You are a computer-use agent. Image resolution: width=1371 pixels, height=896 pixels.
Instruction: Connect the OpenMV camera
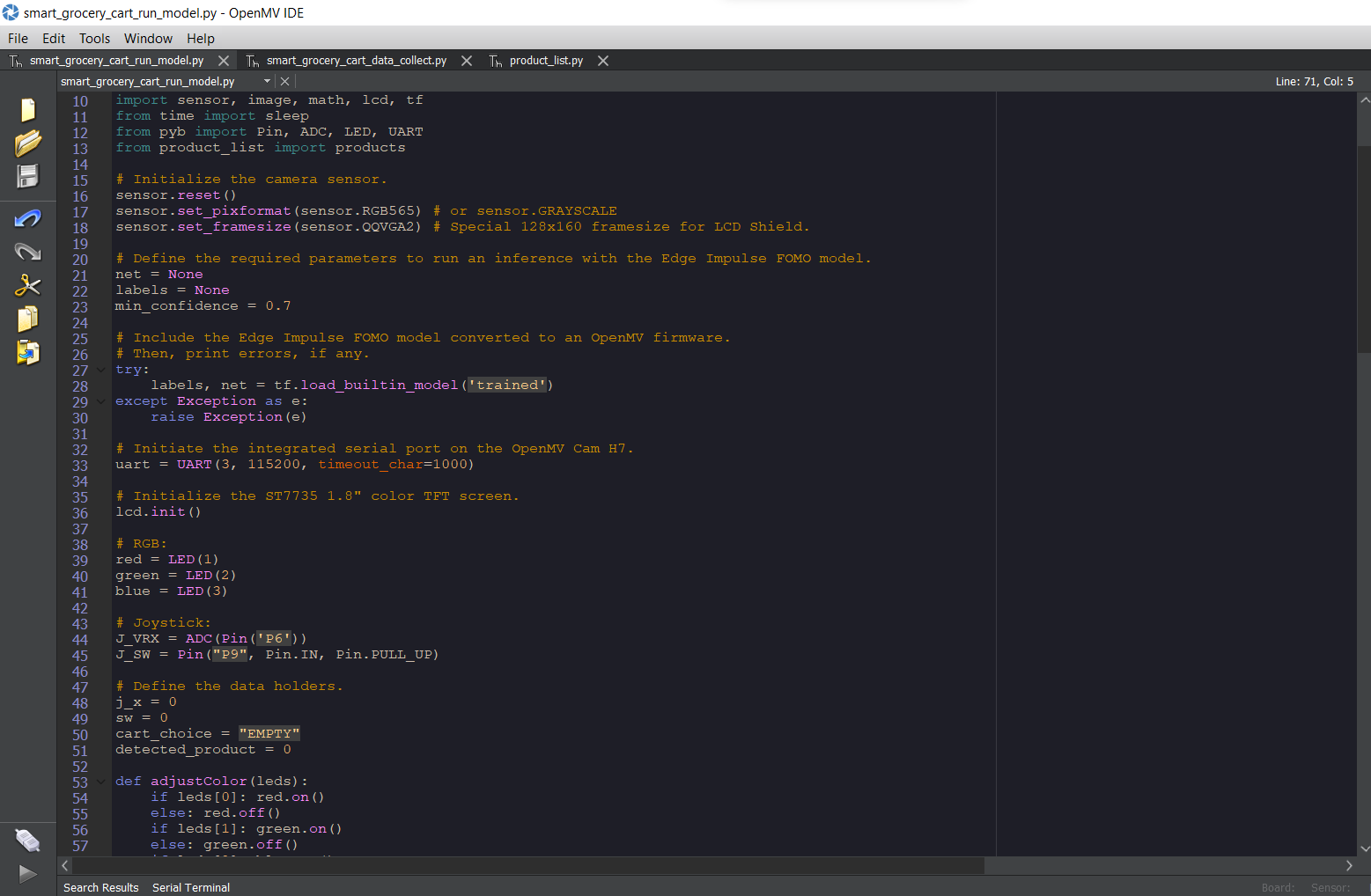point(27,839)
